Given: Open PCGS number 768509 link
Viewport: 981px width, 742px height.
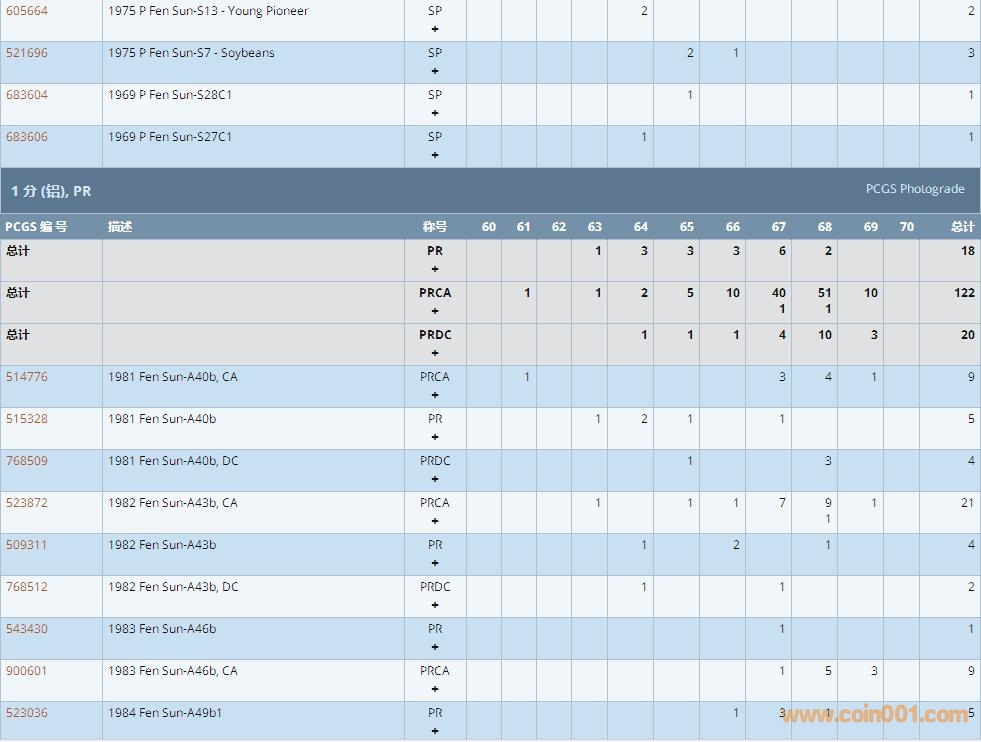Looking at the screenshot, I should coord(27,461).
